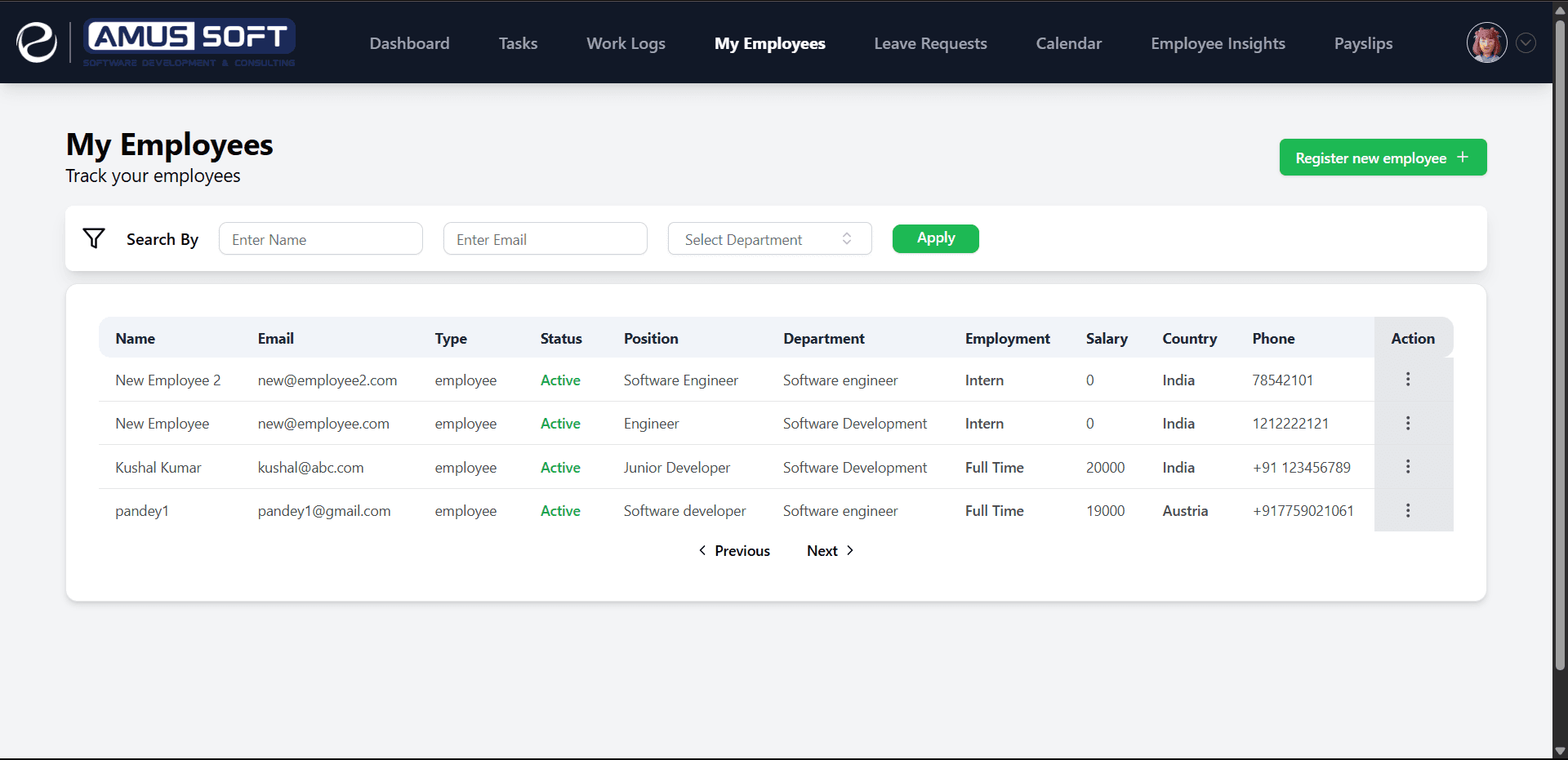Viewport: 1568px width, 760px height.
Task: Click the My Employees page heading
Action: [x=169, y=145]
